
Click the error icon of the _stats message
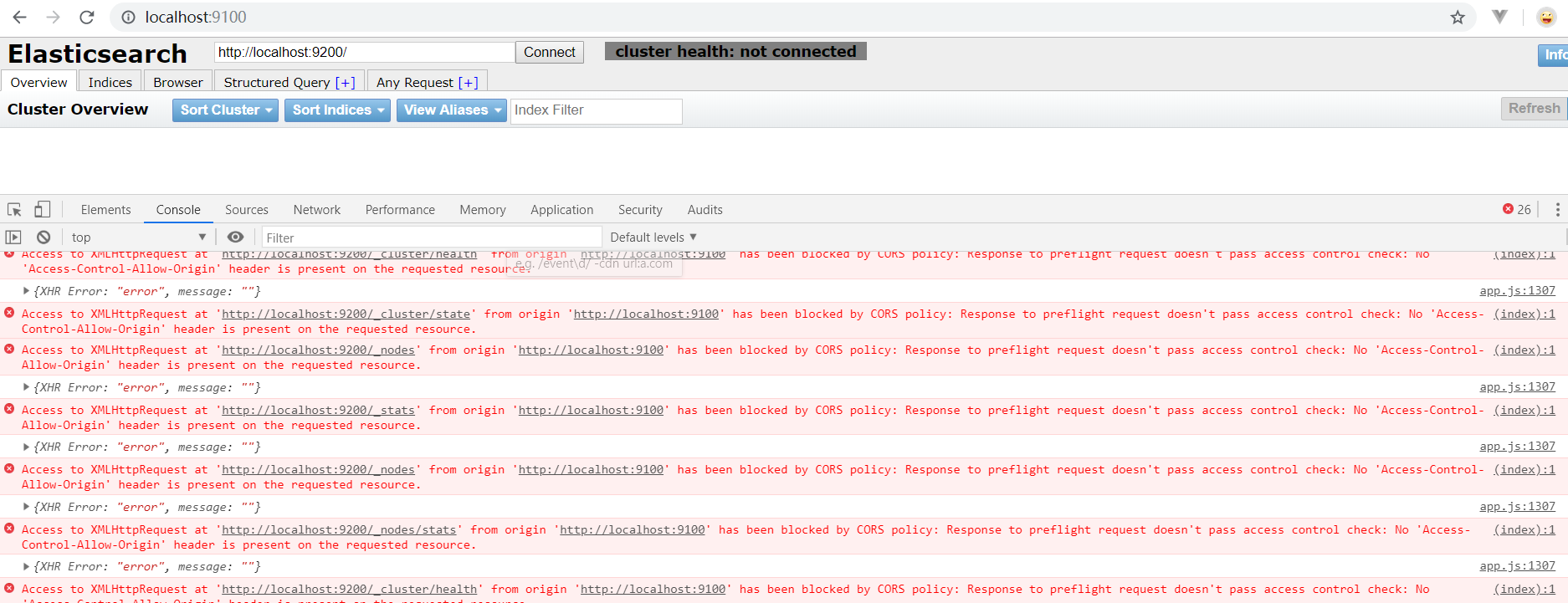[9, 409]
